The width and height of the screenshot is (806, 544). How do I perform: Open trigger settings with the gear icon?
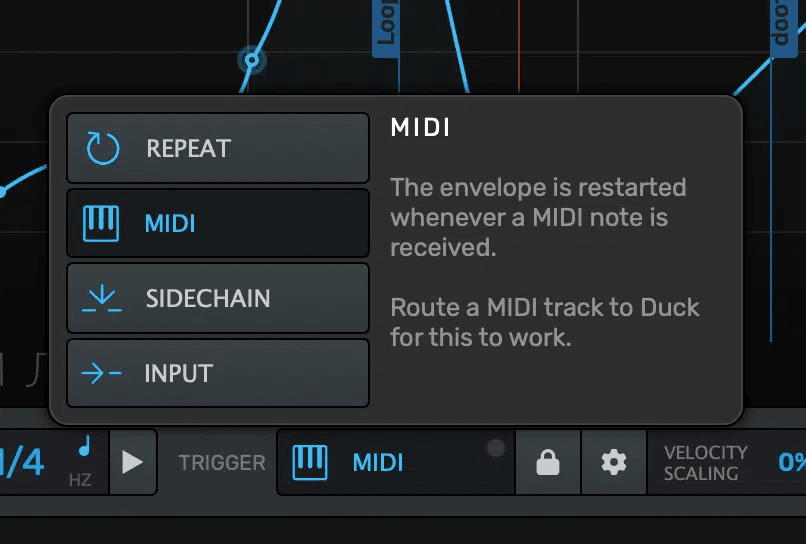(x=613, y=462)
